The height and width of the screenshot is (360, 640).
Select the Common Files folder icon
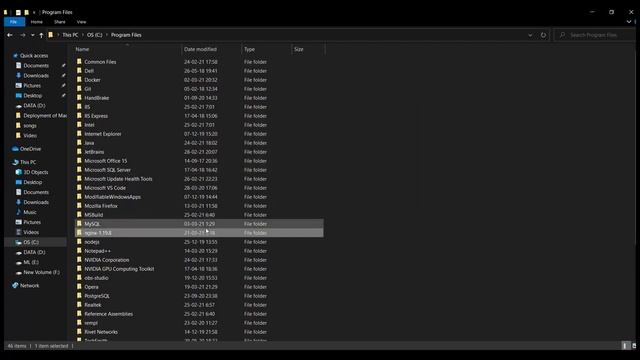coord(79,62)
